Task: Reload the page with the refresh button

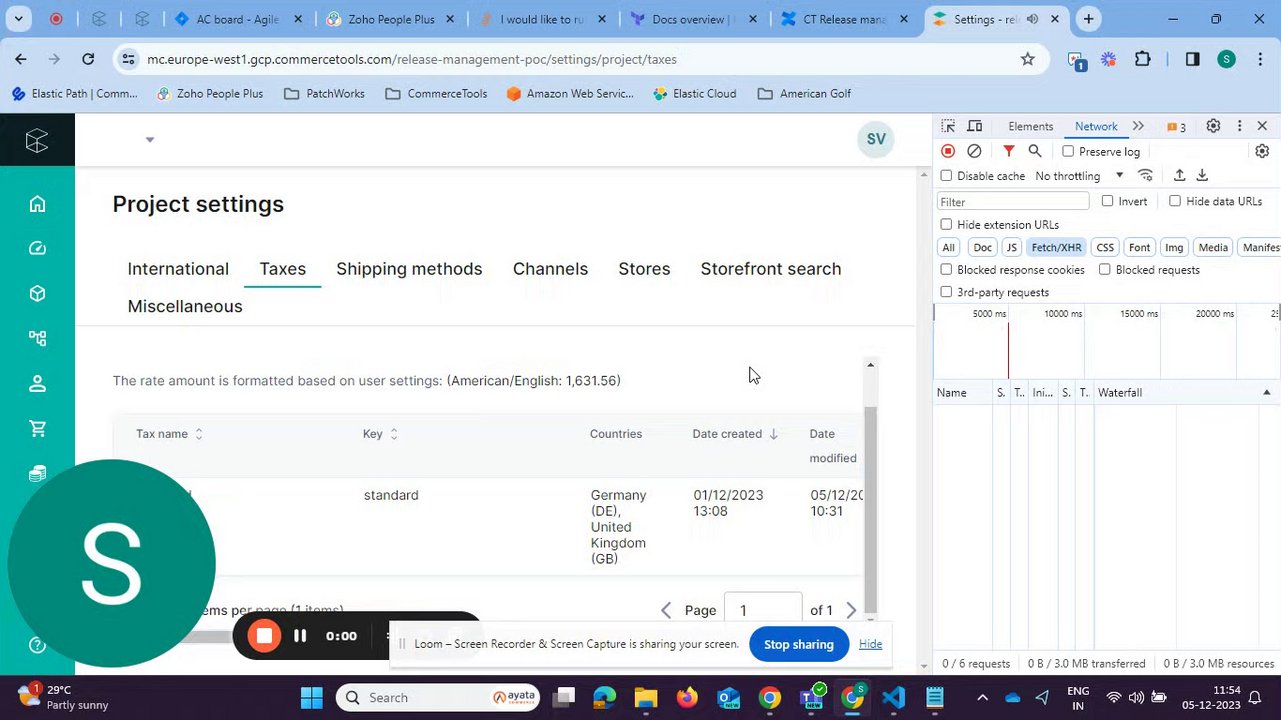Action: [x=88, y=59]
